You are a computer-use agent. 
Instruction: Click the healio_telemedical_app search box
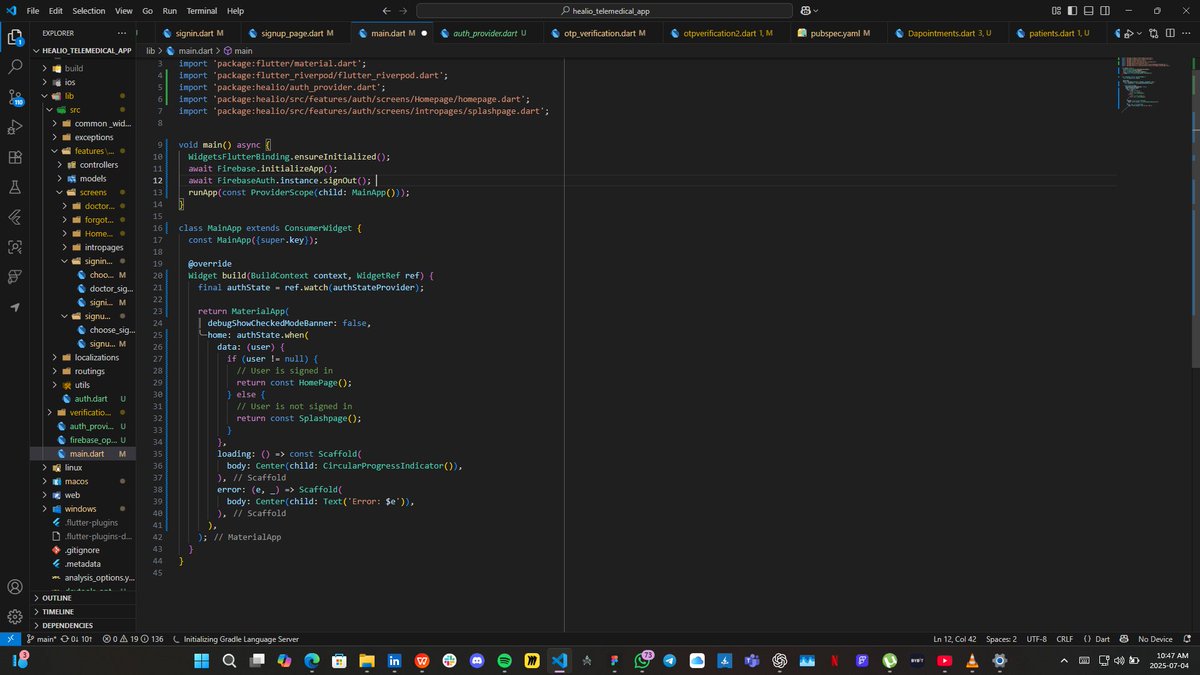603,10
